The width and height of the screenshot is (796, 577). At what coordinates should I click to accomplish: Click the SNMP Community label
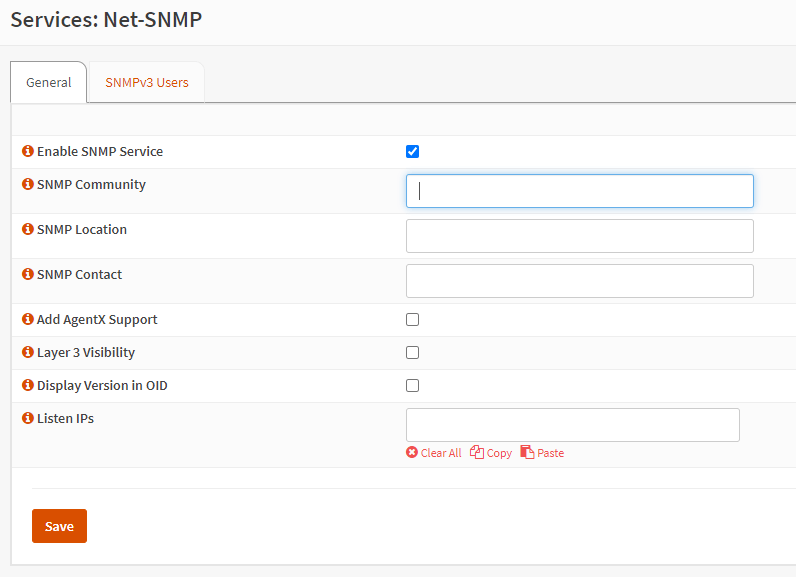click(91, 184)
